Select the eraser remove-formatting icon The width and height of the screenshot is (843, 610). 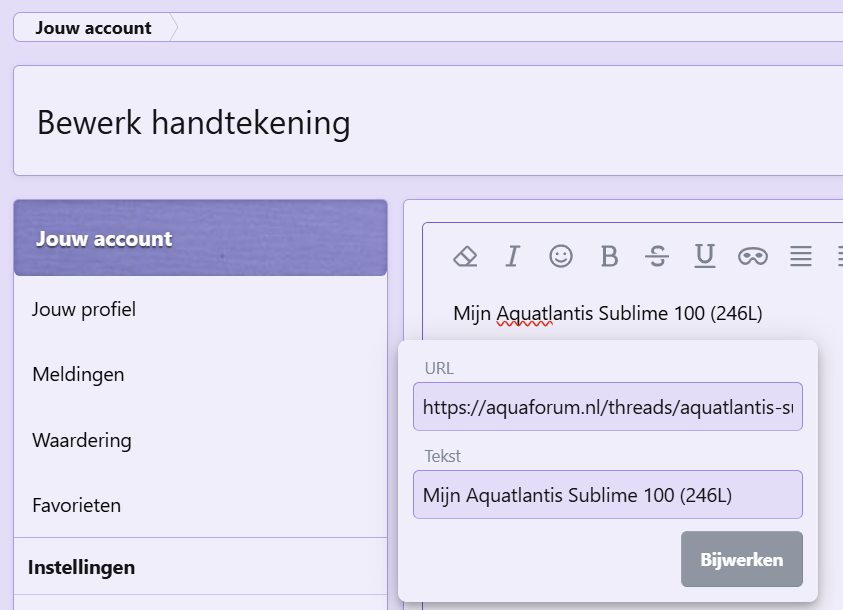(465, 256)
